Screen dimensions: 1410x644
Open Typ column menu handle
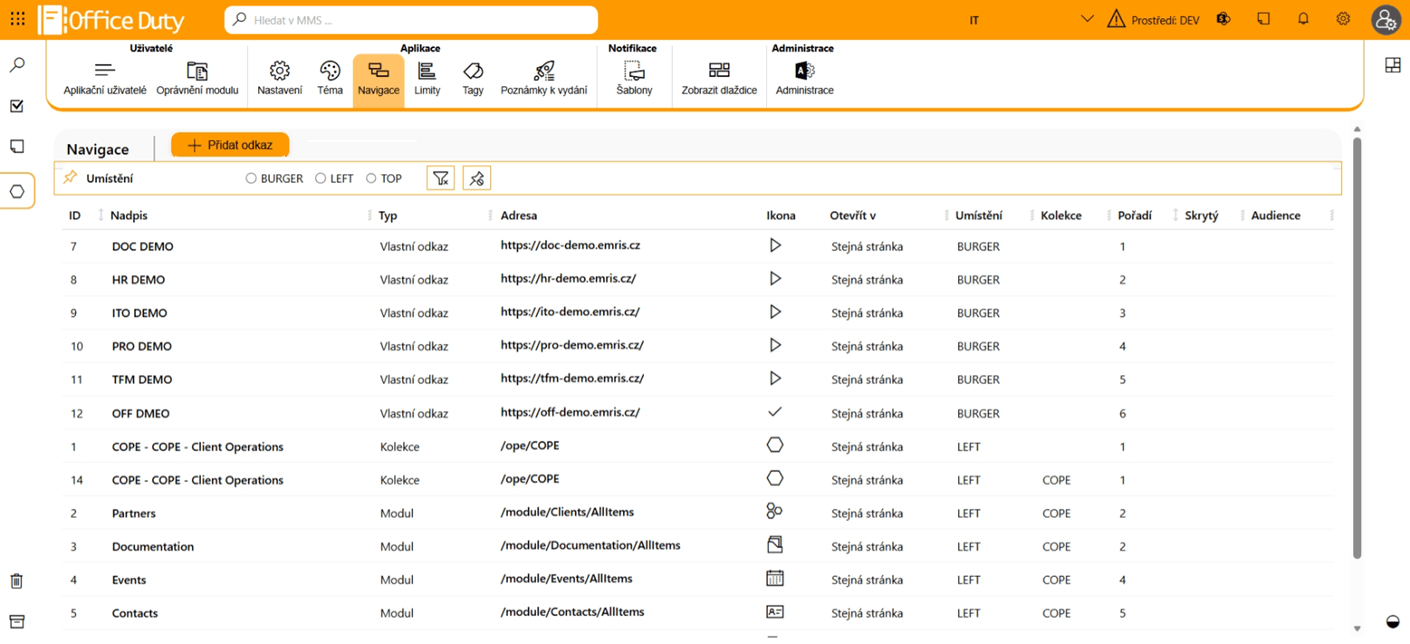(490, 215)
